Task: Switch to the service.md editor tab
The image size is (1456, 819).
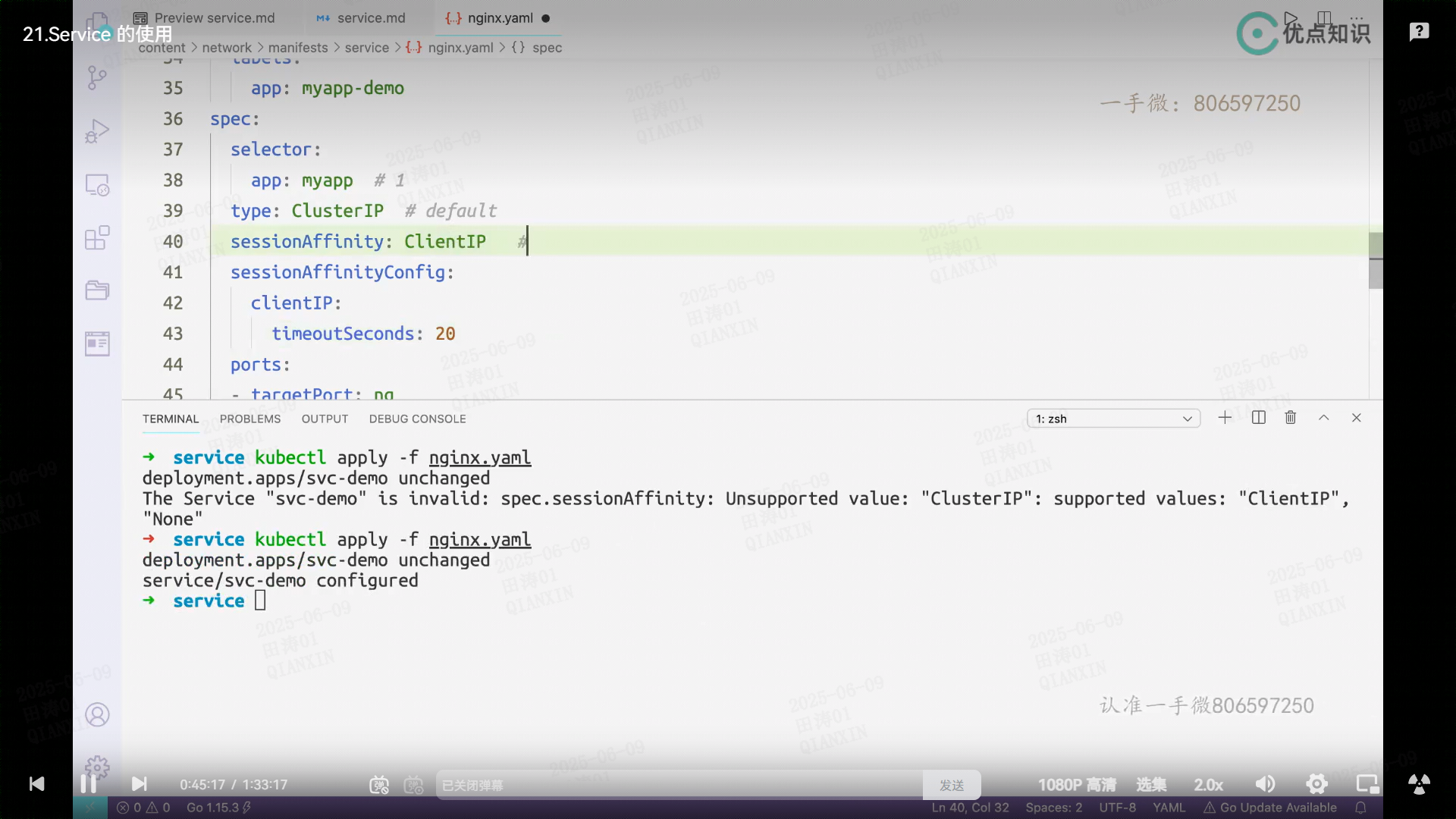Action: (371, 18)
